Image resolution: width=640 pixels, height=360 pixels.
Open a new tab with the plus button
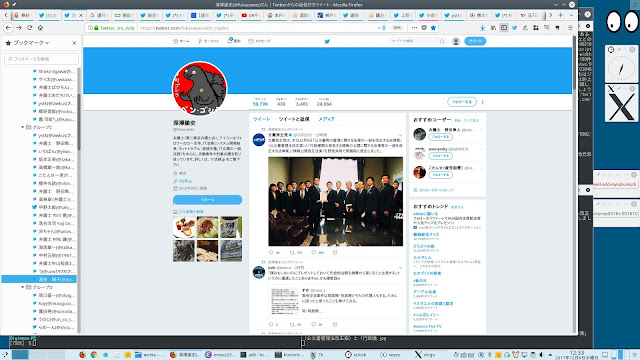(561, 15)
